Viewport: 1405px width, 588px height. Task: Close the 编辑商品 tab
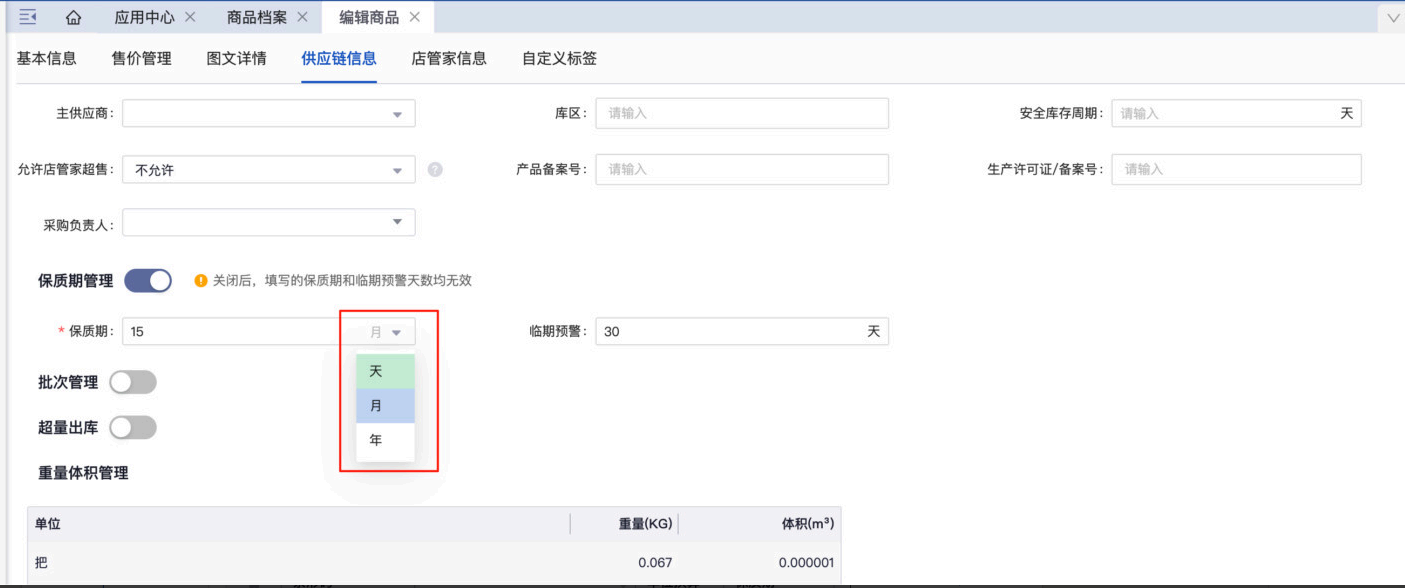(415, 17)
